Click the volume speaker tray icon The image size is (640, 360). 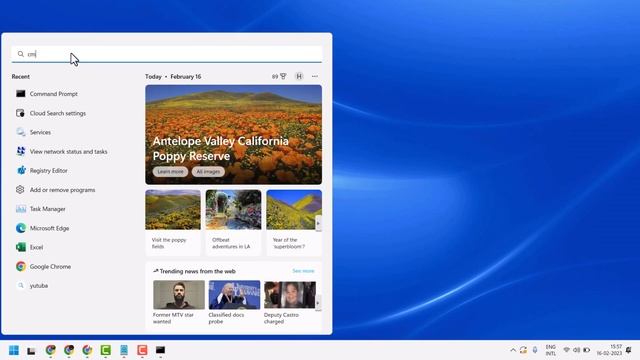(576, 350)
